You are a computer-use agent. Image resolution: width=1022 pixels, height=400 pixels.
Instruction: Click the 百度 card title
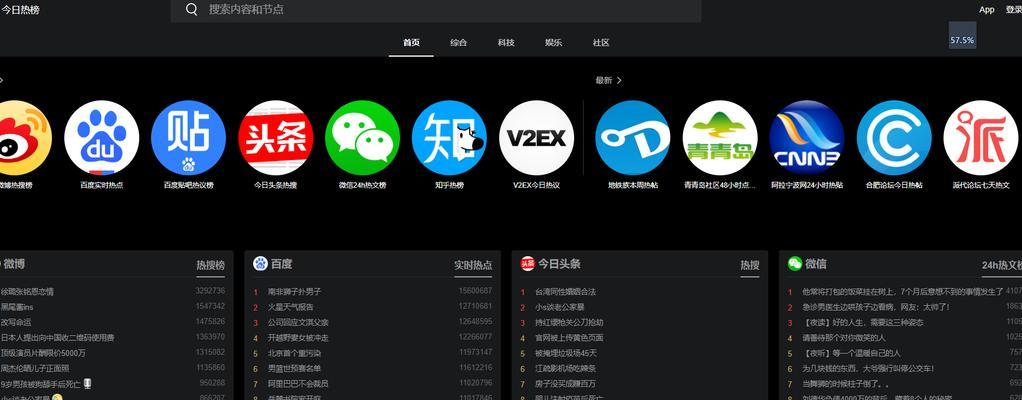pos(282,264)
